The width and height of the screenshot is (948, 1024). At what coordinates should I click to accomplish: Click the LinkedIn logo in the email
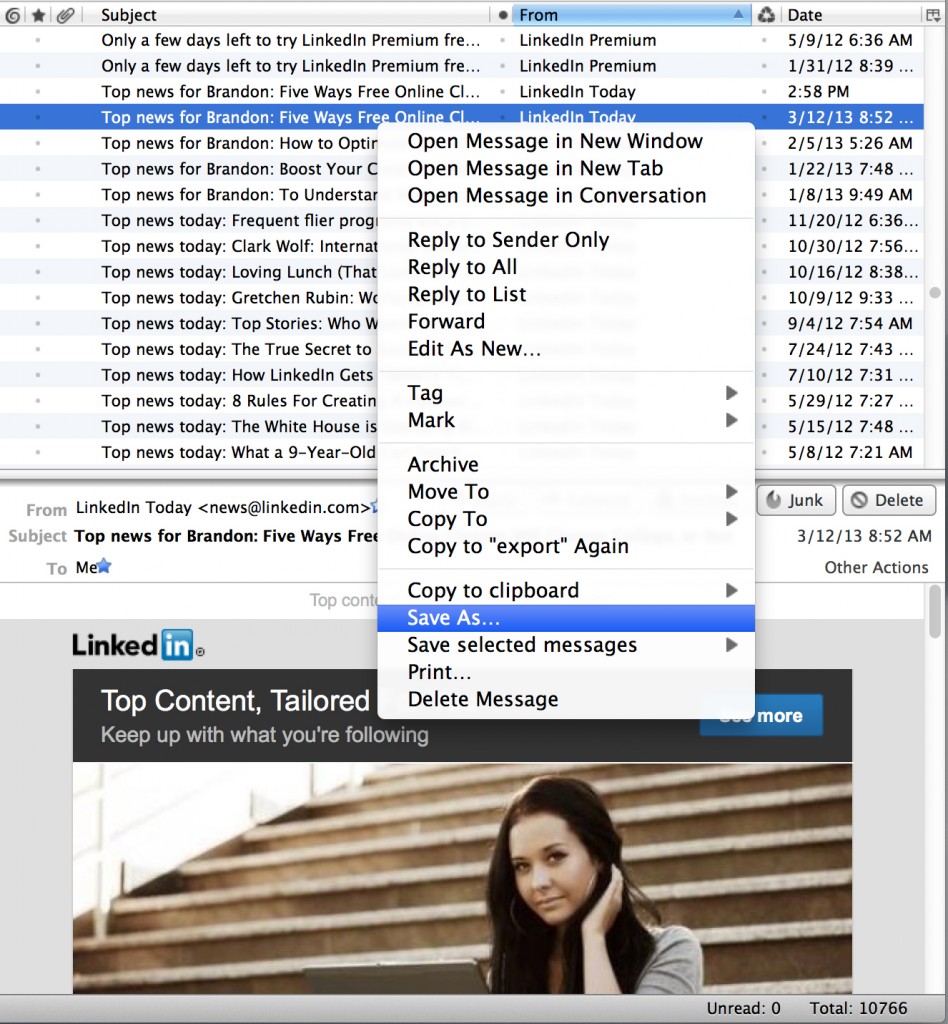click(138, 645)
